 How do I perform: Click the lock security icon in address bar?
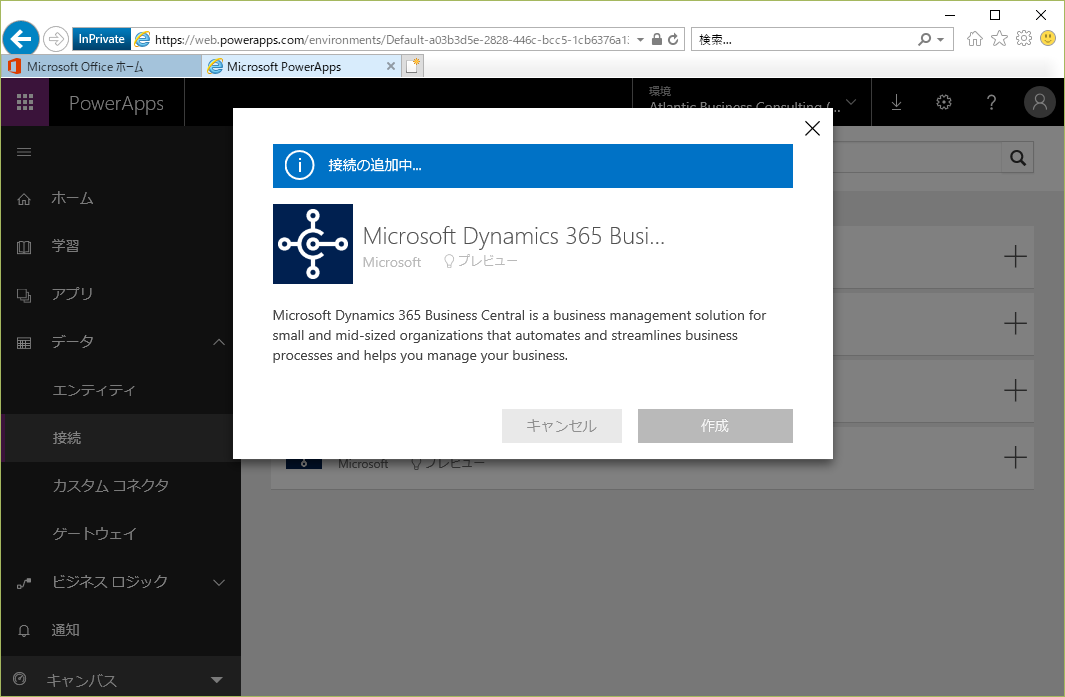tap(657, 39)
